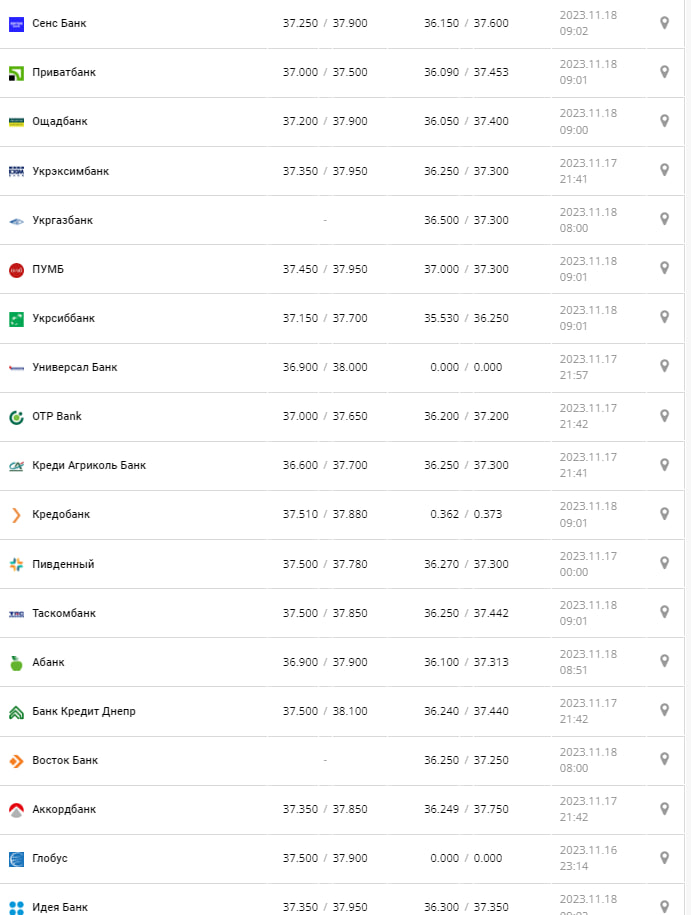Select Креди Агриколь Банк link

click(88, 465)
